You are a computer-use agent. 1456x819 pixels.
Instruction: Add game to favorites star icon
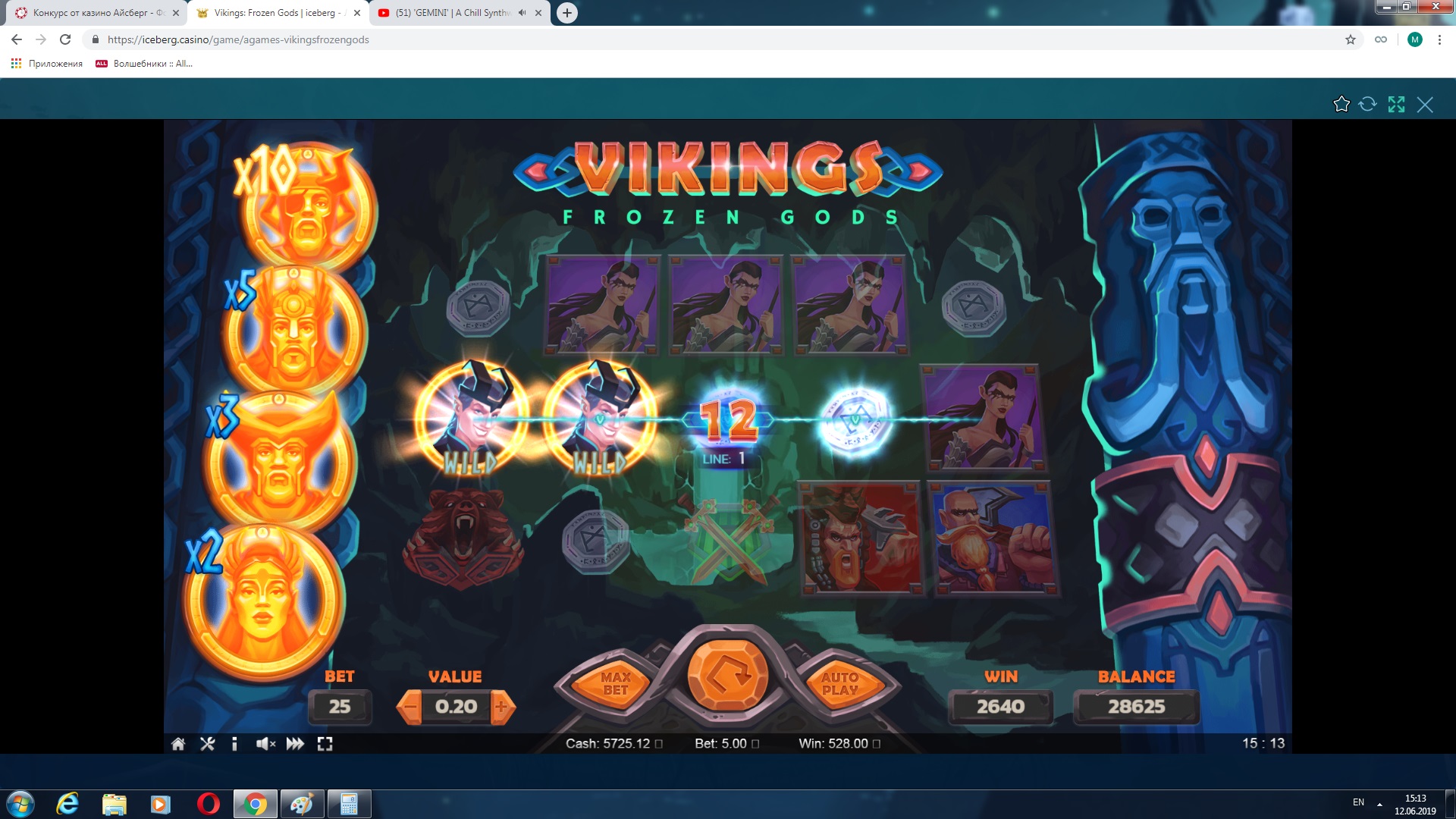point(1341,105)
